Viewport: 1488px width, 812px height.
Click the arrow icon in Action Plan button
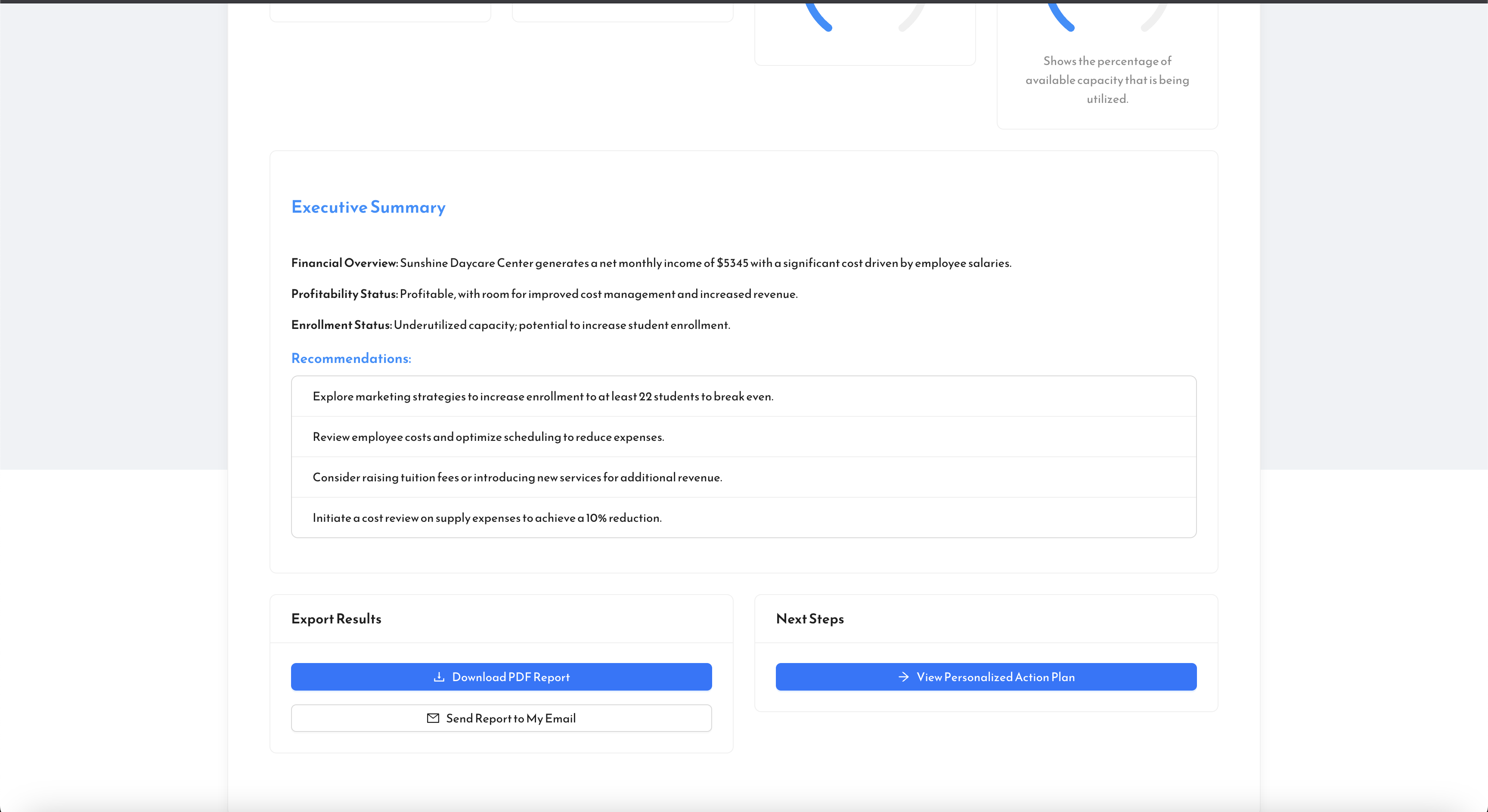coord(903,676)
